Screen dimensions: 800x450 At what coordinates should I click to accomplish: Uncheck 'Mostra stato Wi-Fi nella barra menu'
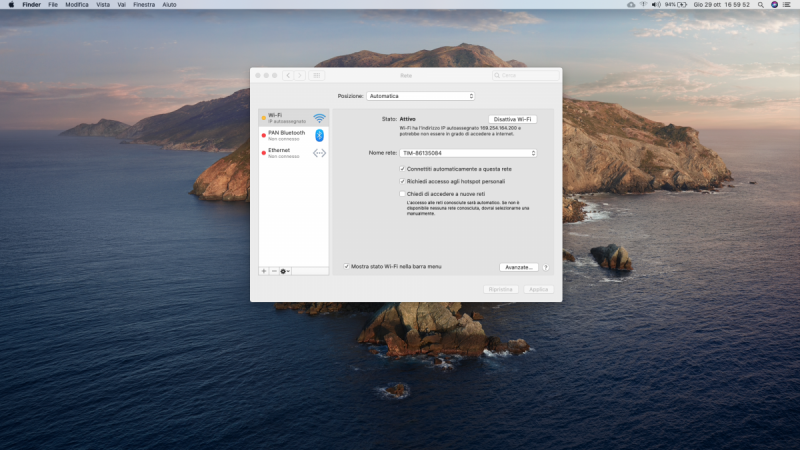click(x=347, y=267)
